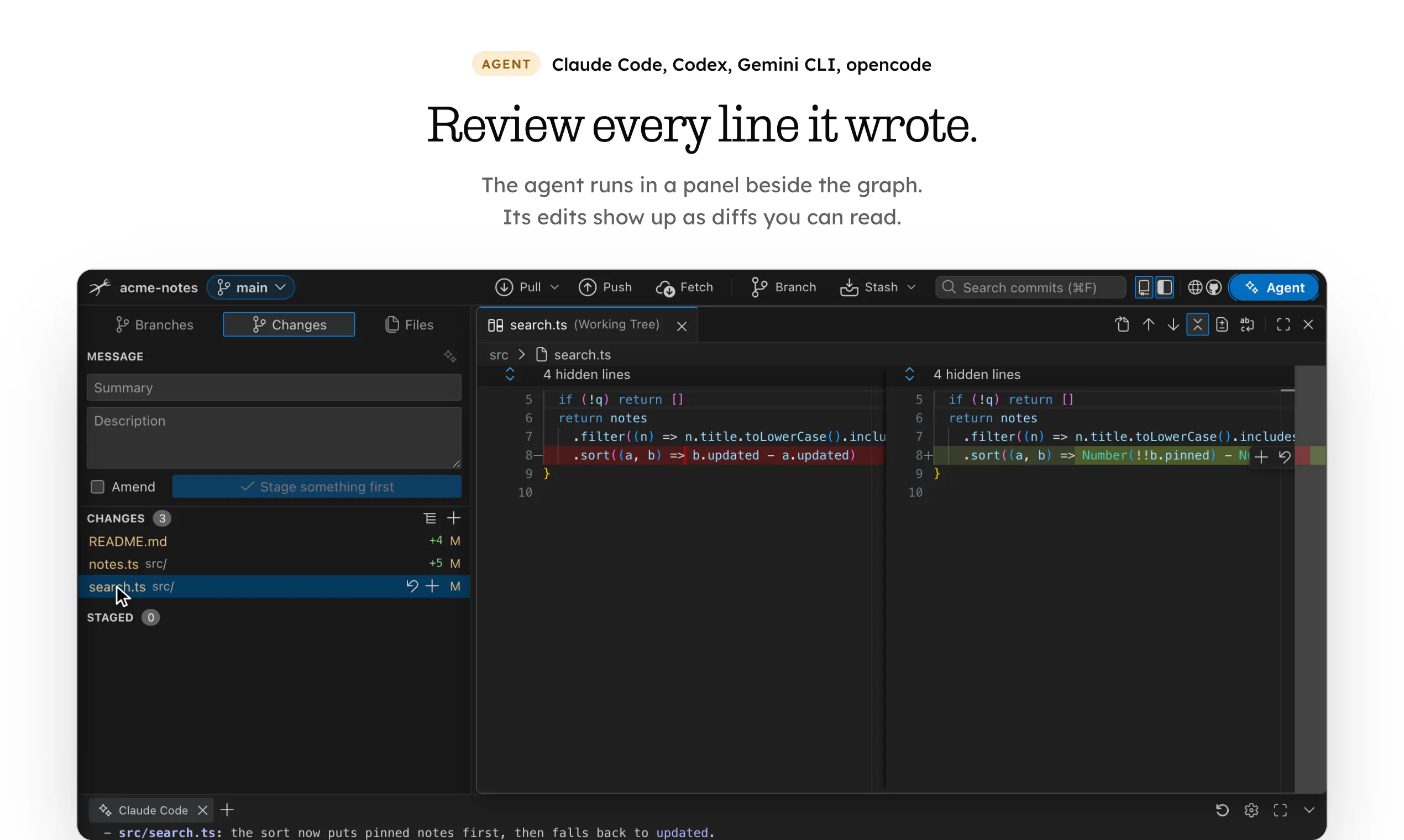Switch to the Branches tab
Screen dimensions: 1404x840
pyautogui.click(x=154, y=324)
